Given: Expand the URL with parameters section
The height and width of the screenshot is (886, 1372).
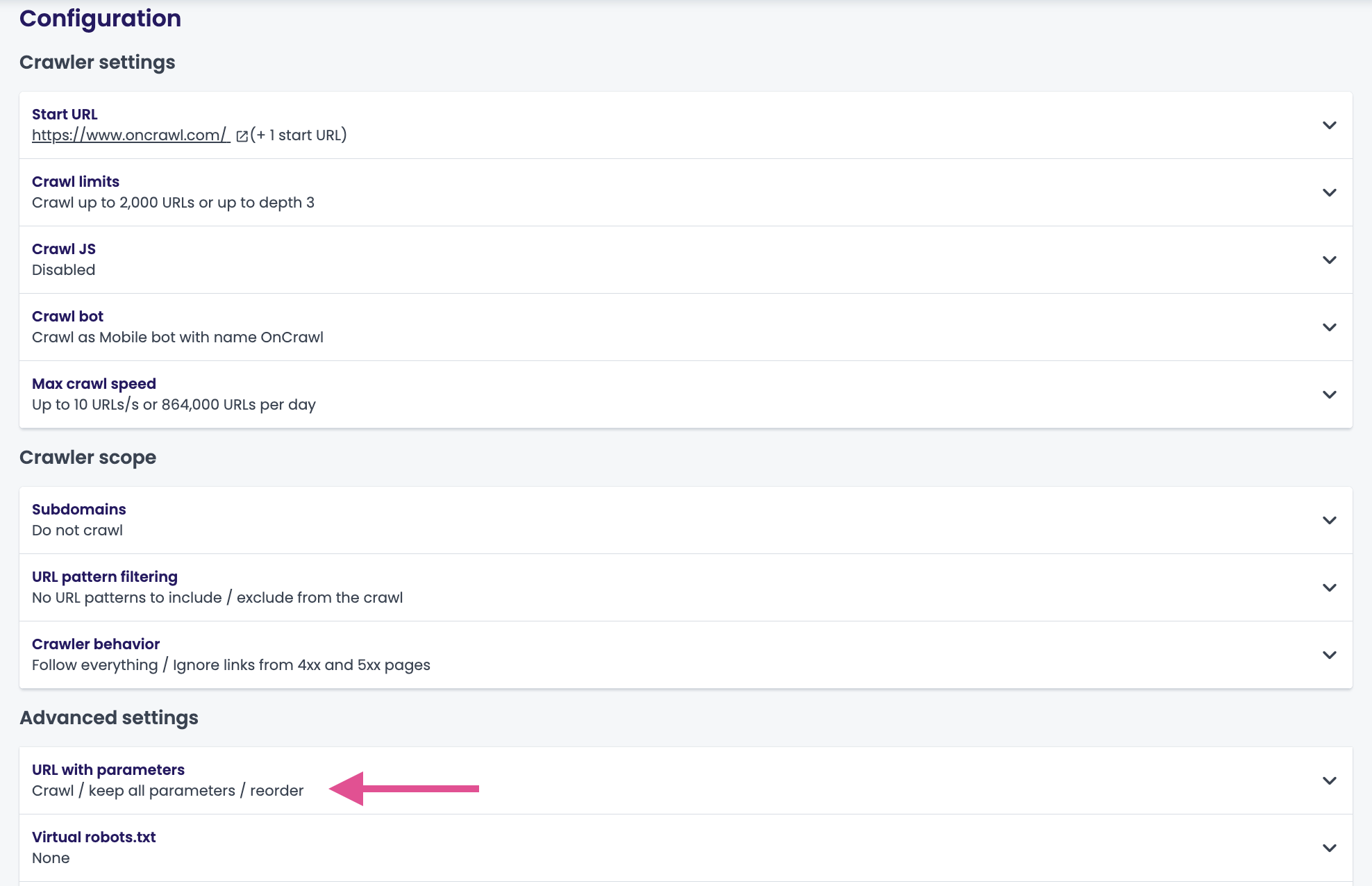Looking at the screenshot, I should coord(1330,780).
